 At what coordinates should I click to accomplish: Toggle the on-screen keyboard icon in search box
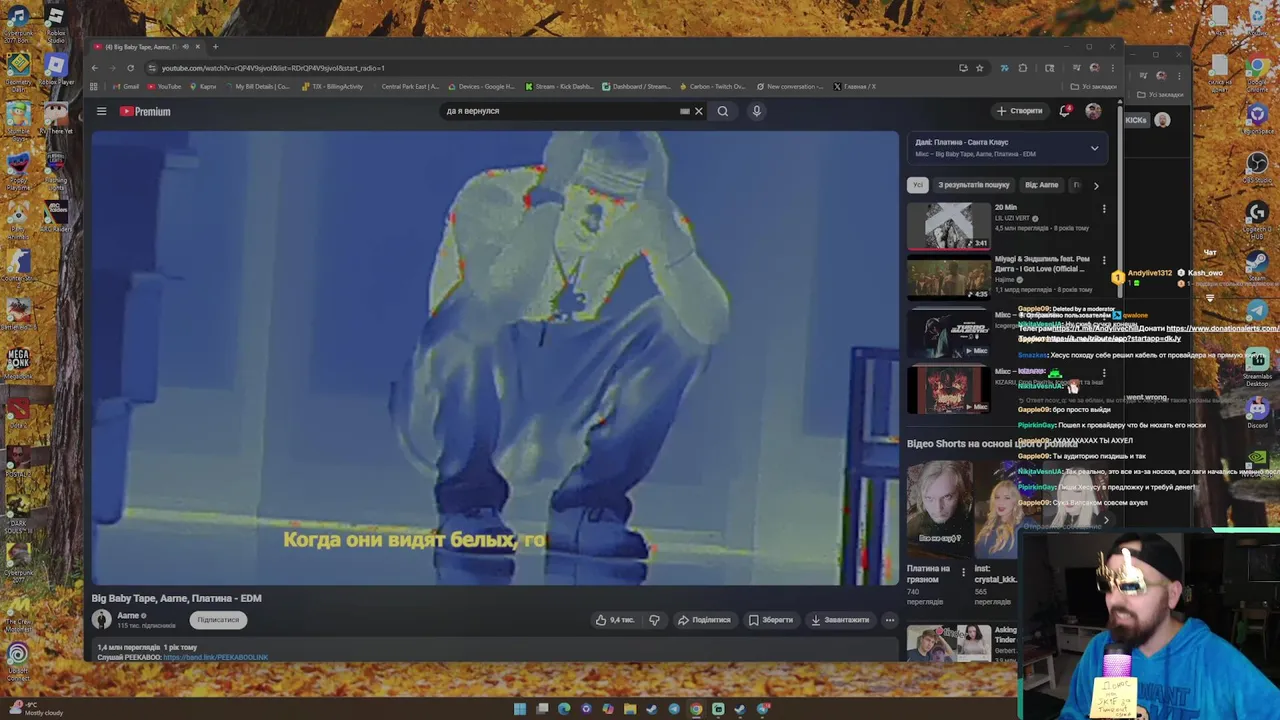[685, 111]
